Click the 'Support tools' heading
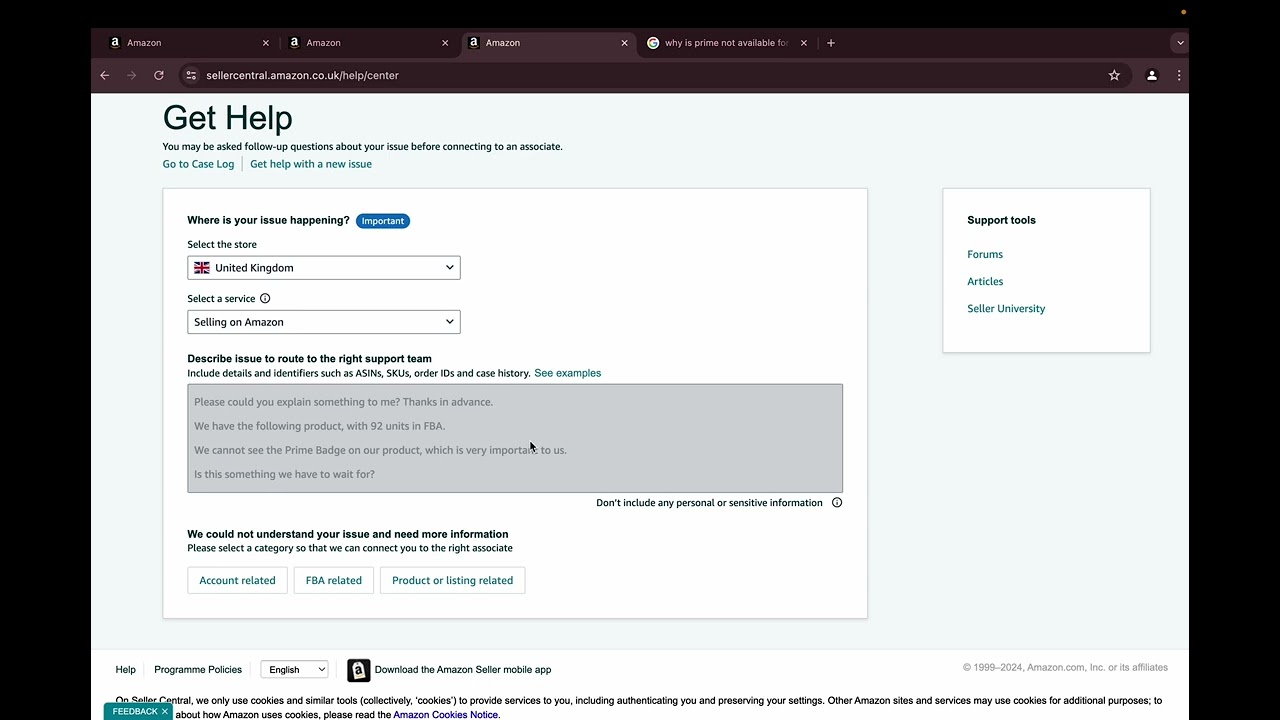 1001,220
